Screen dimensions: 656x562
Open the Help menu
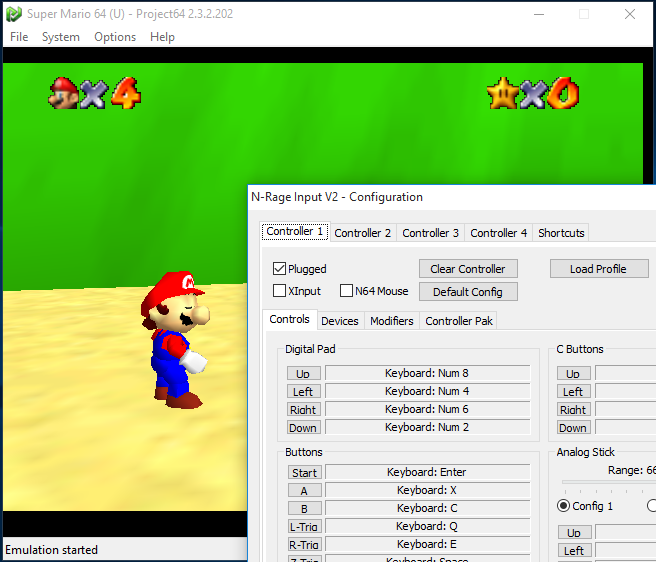162,37
